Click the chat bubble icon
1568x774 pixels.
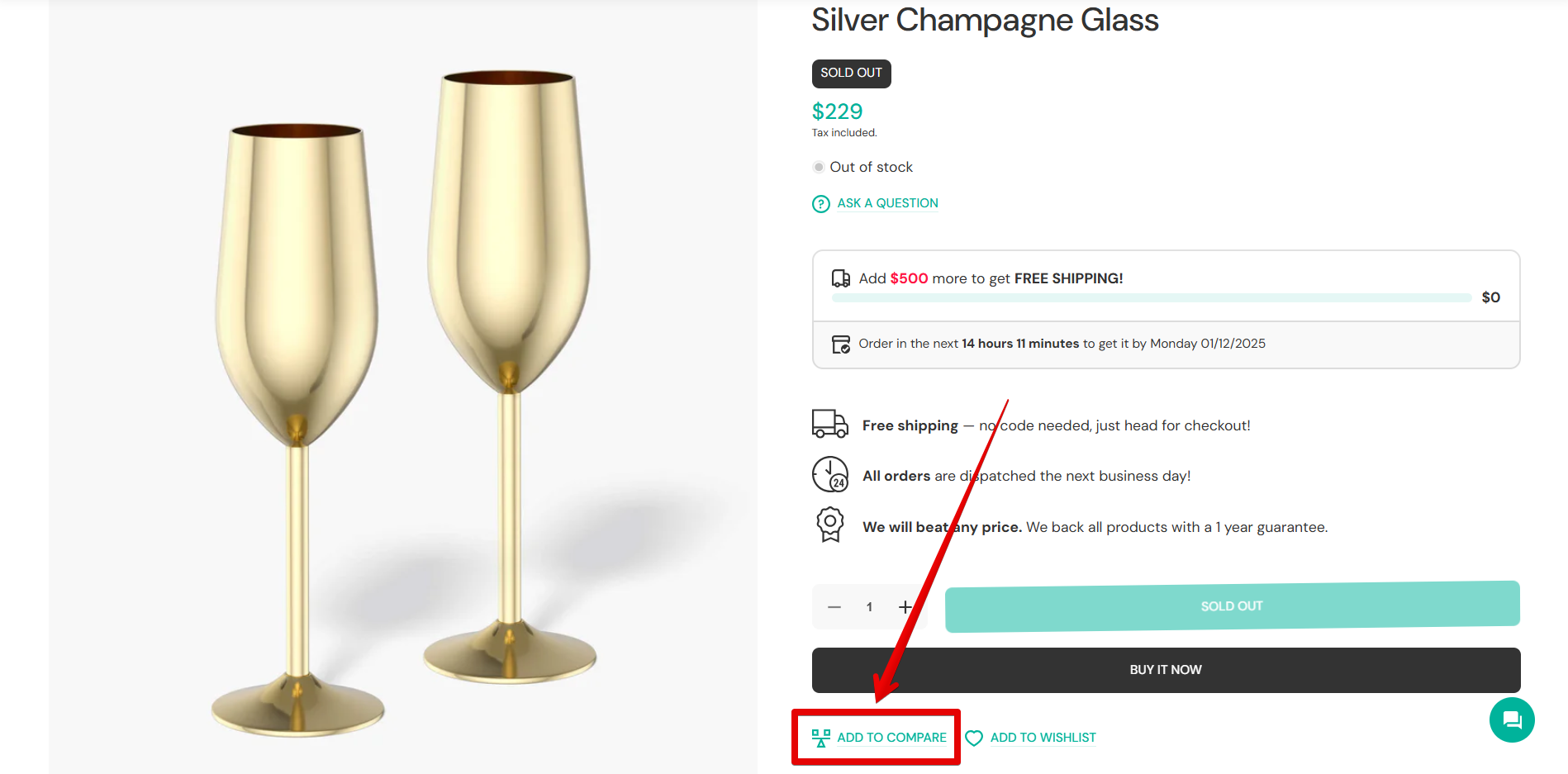click(x=1511, y=720)
